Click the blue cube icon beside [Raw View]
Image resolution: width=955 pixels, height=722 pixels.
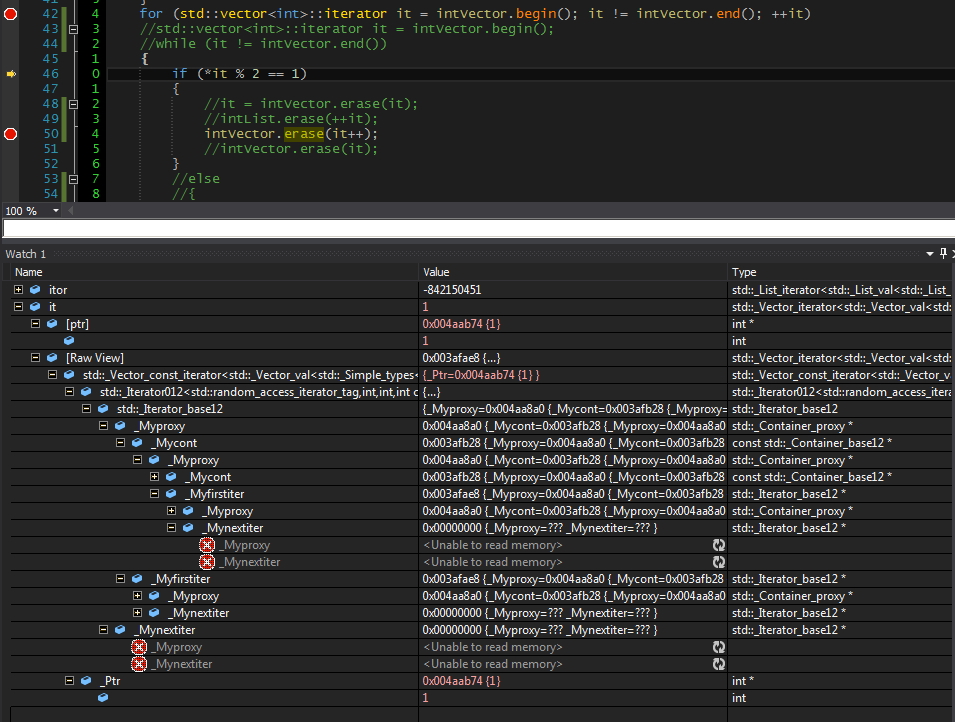point(52,358)
